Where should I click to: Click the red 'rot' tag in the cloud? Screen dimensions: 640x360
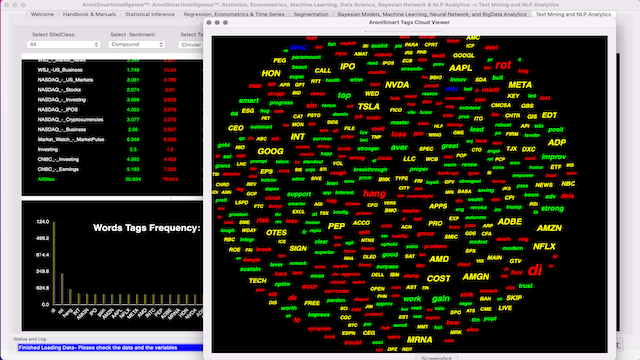pyautogui.click(x=503, y=65)
